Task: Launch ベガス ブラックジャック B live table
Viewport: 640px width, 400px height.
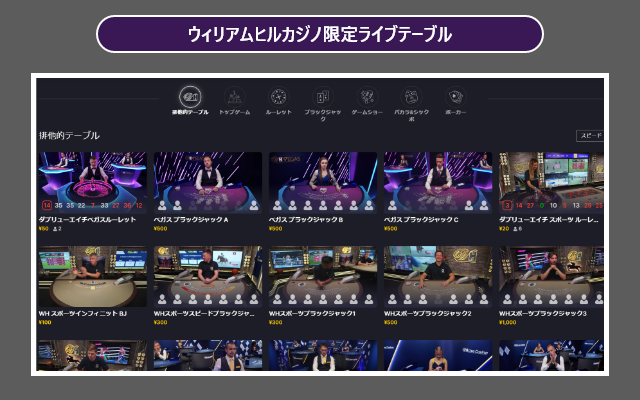Action: [x=322, y=181]
